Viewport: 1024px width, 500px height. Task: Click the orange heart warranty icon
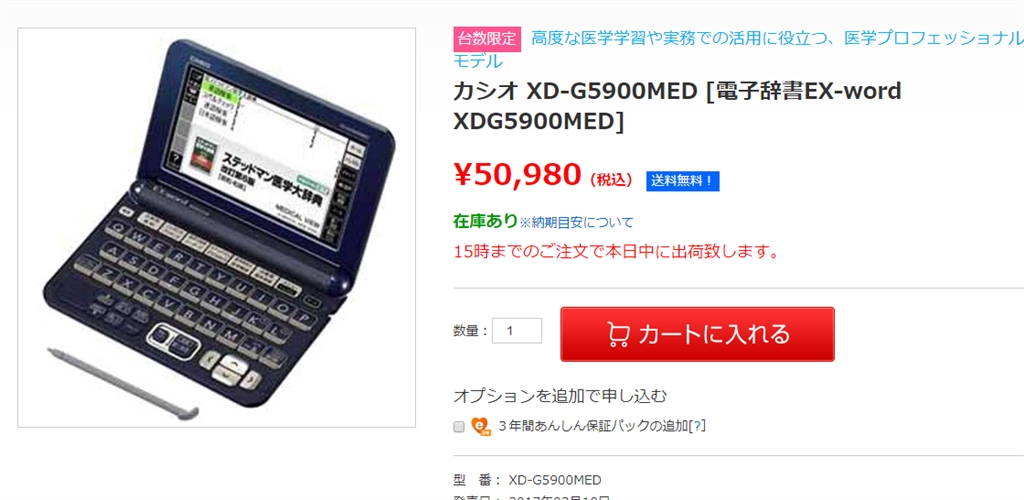[x=481, y=426]
